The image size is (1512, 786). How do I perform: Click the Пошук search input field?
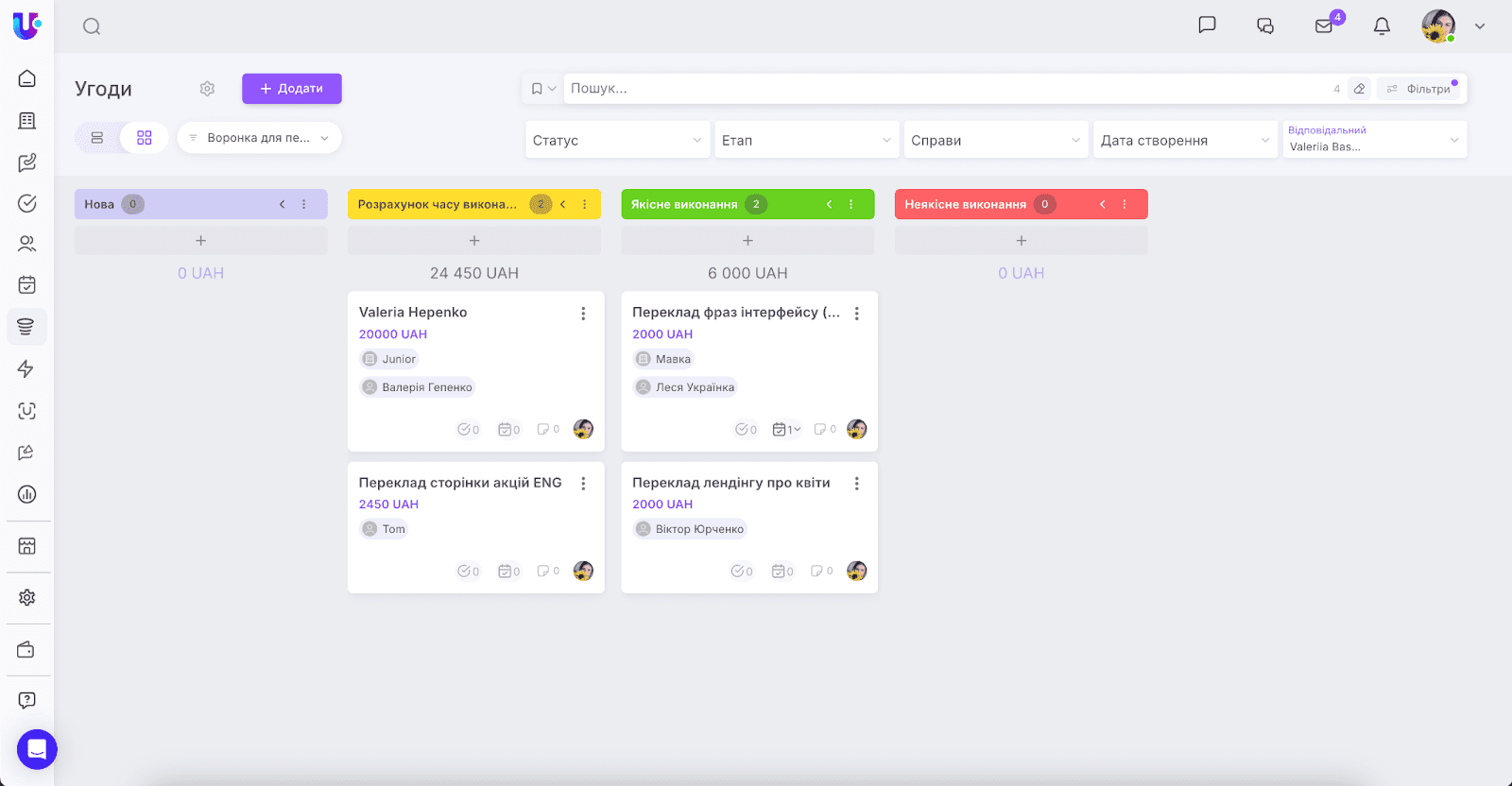click(x=945, y=89)
